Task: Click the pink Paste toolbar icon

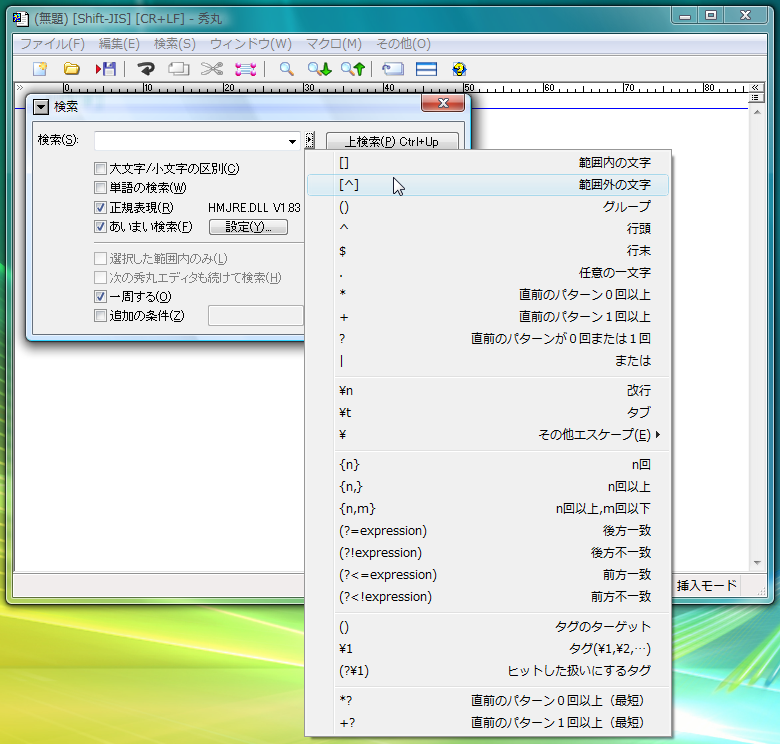Action: [245, 69]
